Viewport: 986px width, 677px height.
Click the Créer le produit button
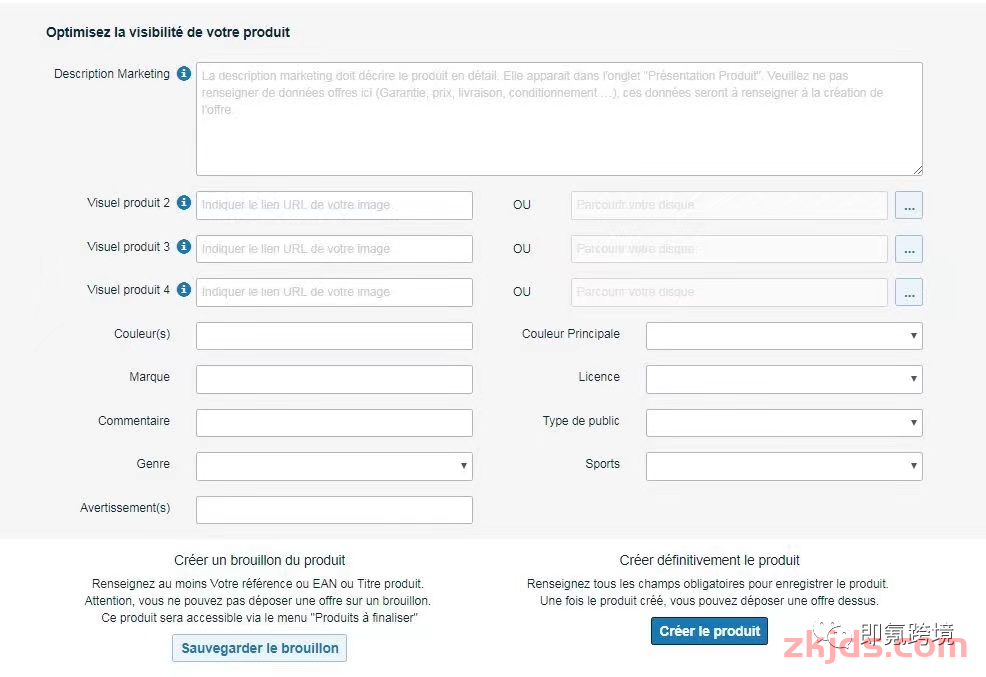709,631
